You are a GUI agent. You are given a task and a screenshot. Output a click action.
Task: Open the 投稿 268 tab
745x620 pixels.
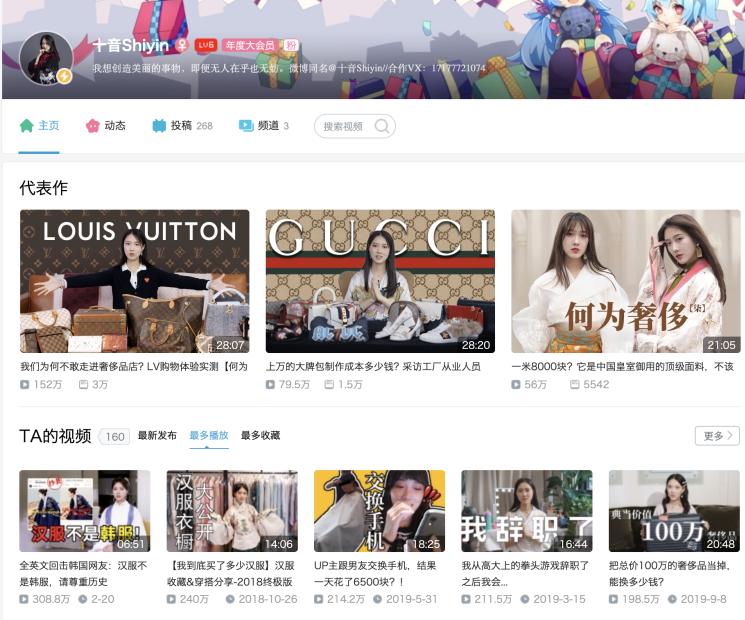[182, 126]
